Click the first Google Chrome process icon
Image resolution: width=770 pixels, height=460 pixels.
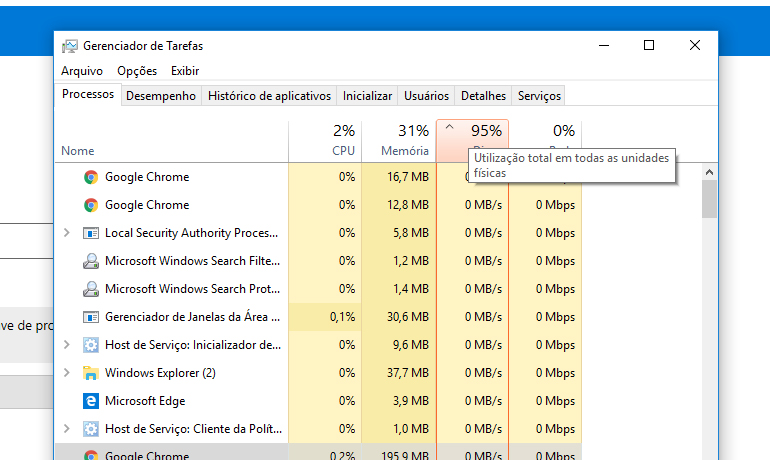[x=91, y=177]
